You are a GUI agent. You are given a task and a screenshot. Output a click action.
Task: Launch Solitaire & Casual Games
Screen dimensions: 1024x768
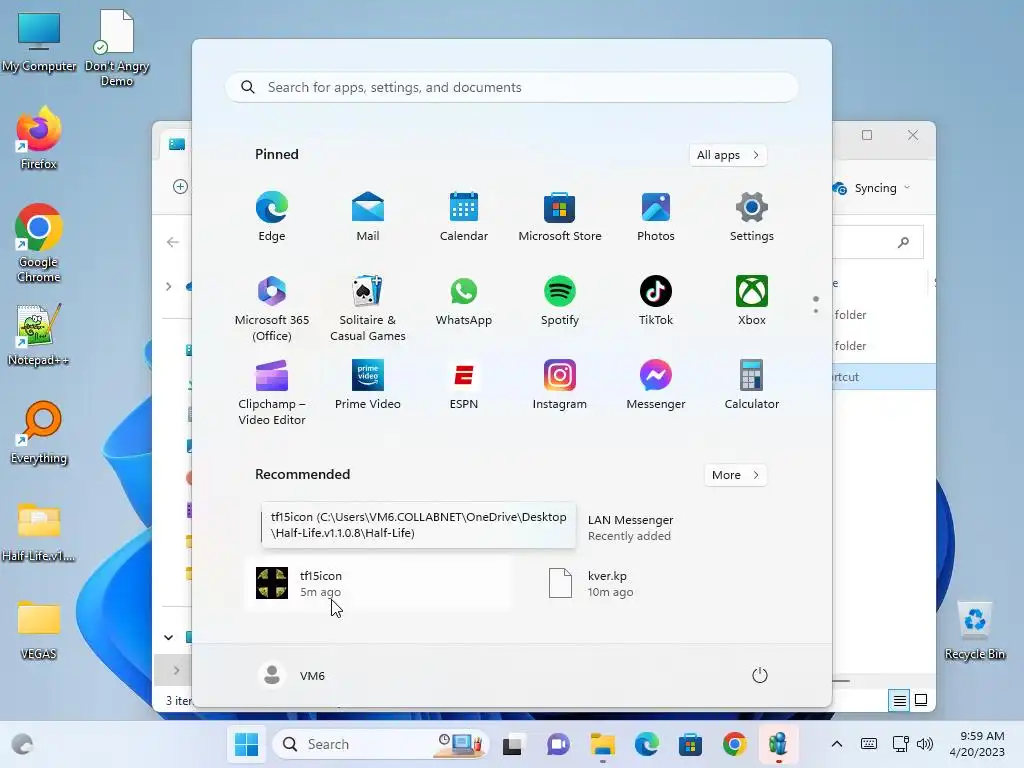pyautogui.click(x=368, y=308)
